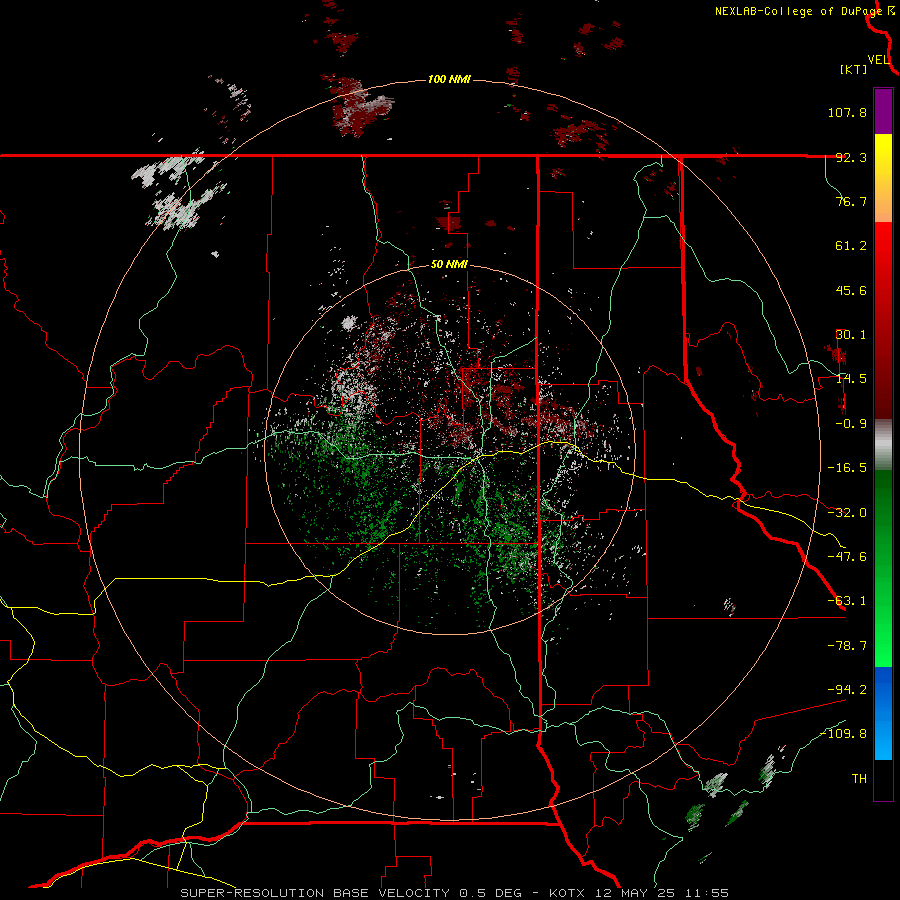This screenshot has width=900, height=900.
Task: Click the yellow-orange segment of the velocity color bar
Action: tap(883, 178)
